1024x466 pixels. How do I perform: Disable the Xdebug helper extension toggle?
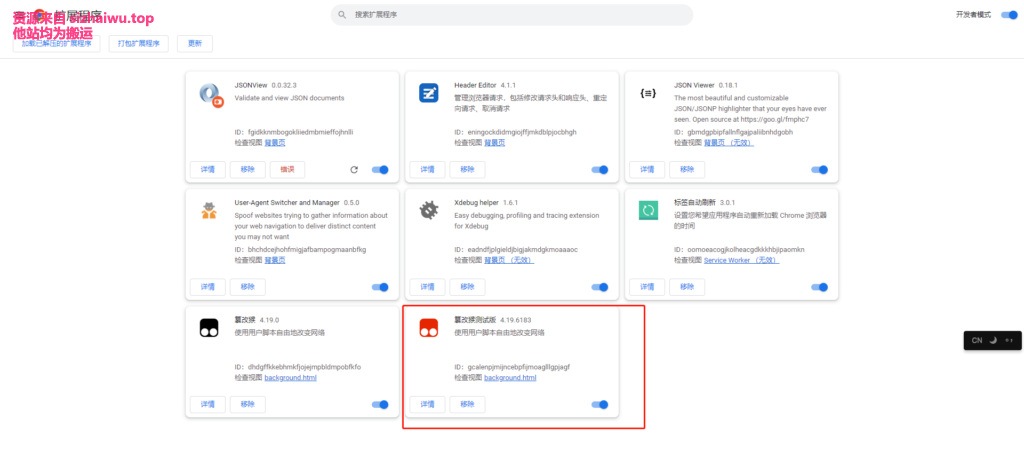[600, 287]
